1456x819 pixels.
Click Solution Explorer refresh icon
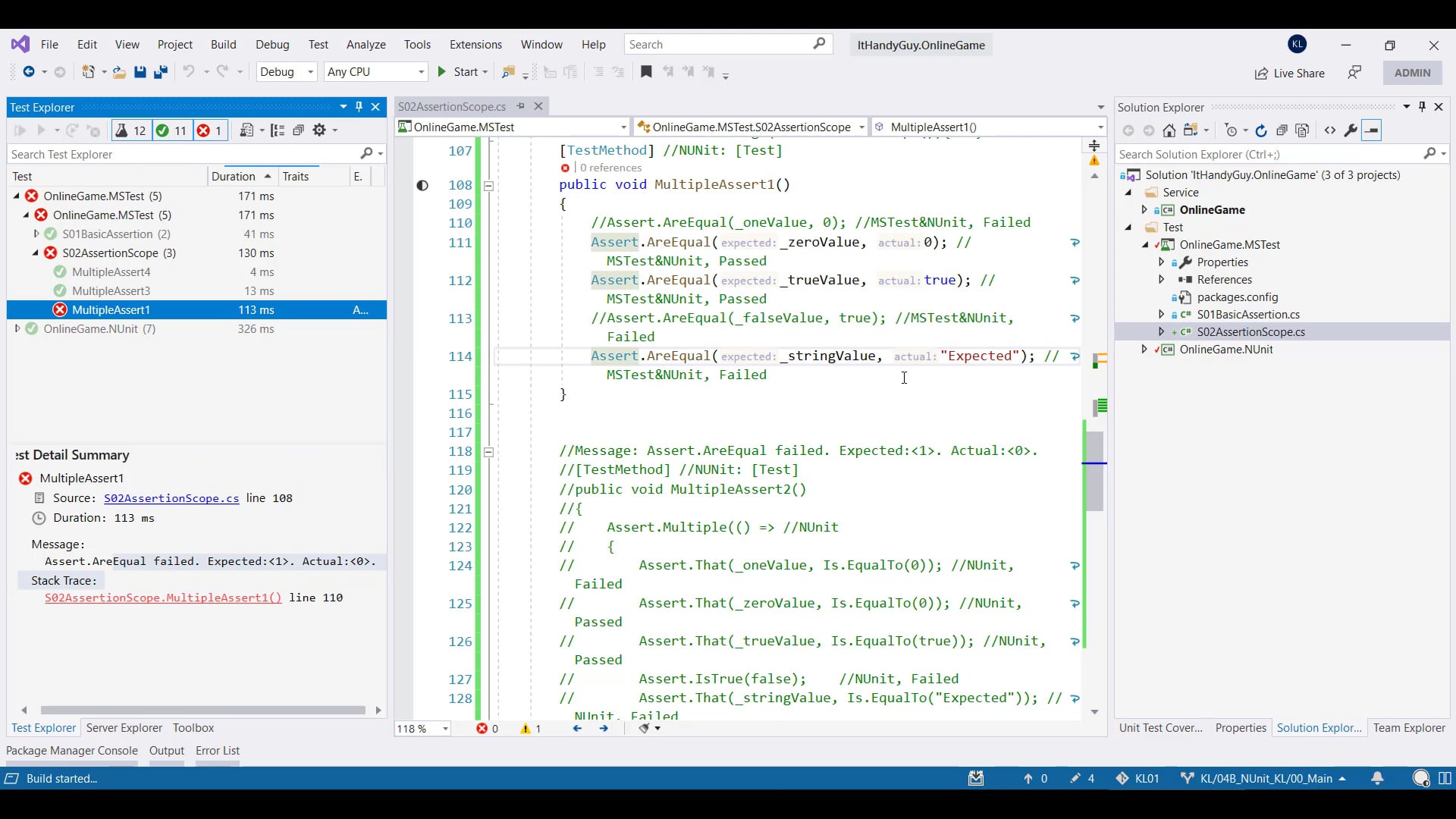point(1260,130)
